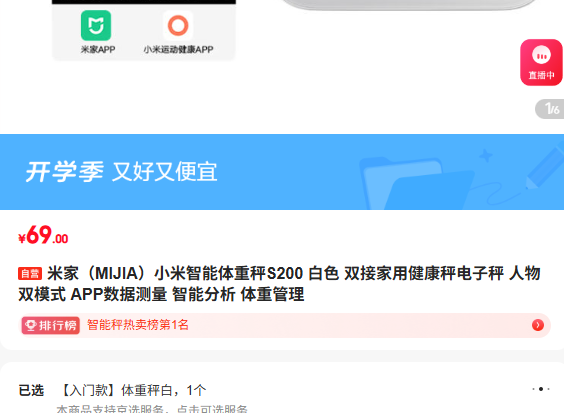Open the 开学季 又好又便宜 promo banner
This screenshot has width=564, height=413.
tap(282, 172)
